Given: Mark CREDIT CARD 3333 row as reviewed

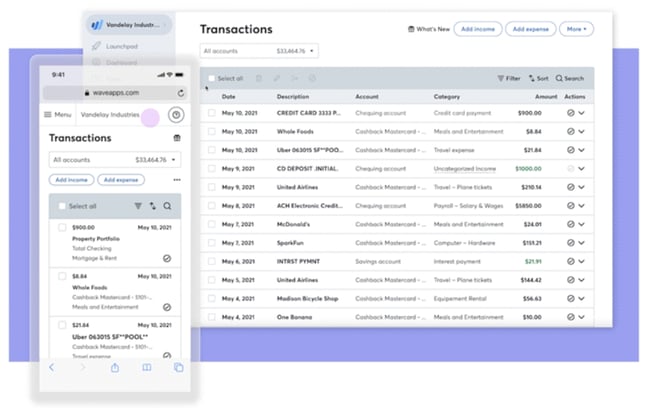Looking at the screenshot, I should (x=571, y=113).
